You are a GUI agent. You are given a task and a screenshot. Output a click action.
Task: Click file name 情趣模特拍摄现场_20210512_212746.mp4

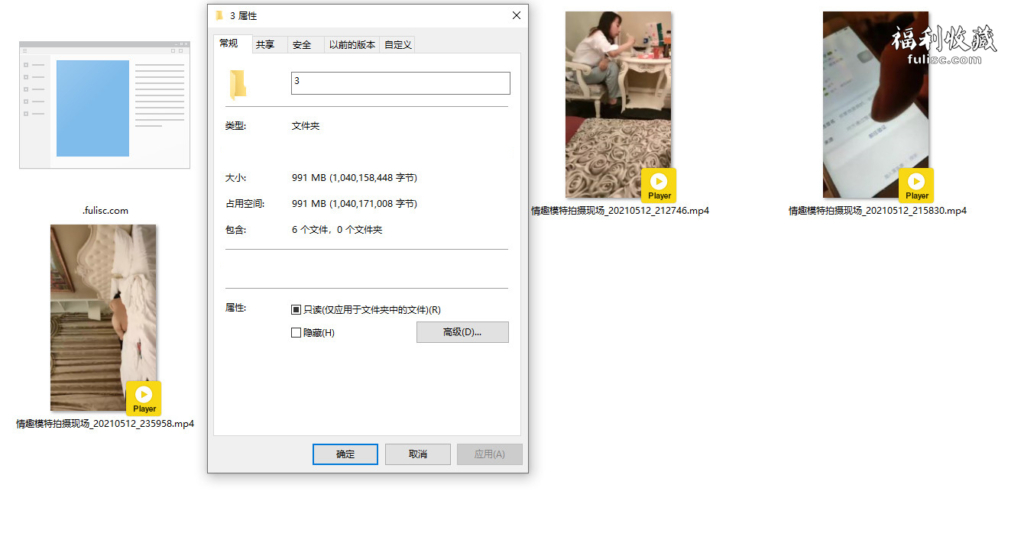pyautogui.click(x=620, y=210)
